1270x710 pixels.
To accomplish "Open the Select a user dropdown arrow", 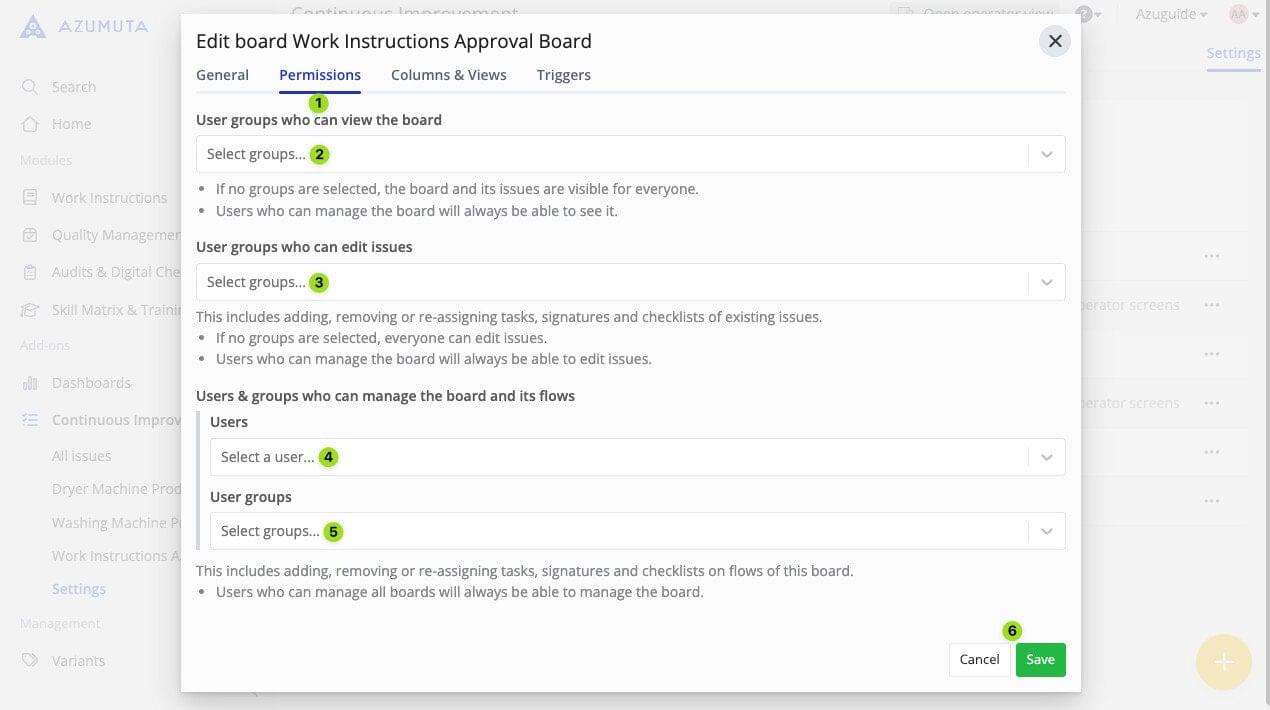I will 1046,457.
